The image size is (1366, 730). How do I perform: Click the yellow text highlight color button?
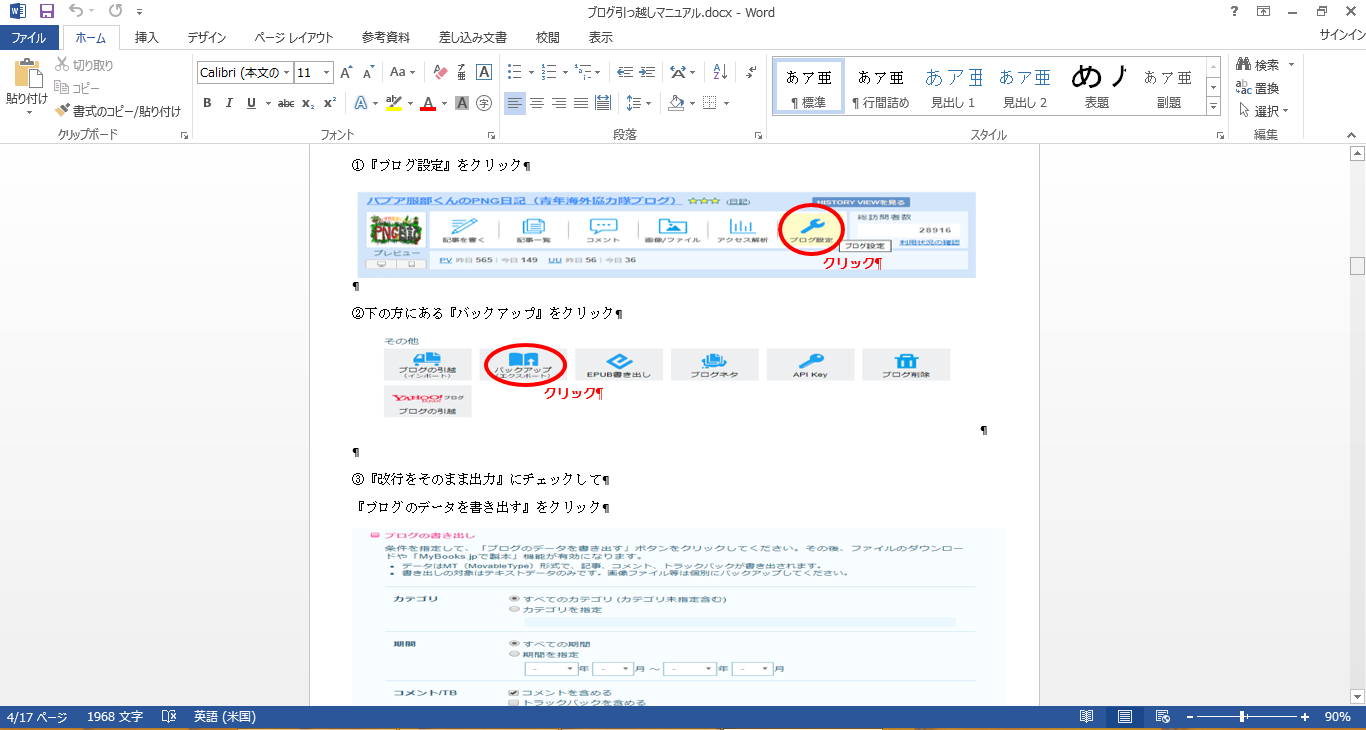coord(393,103)
